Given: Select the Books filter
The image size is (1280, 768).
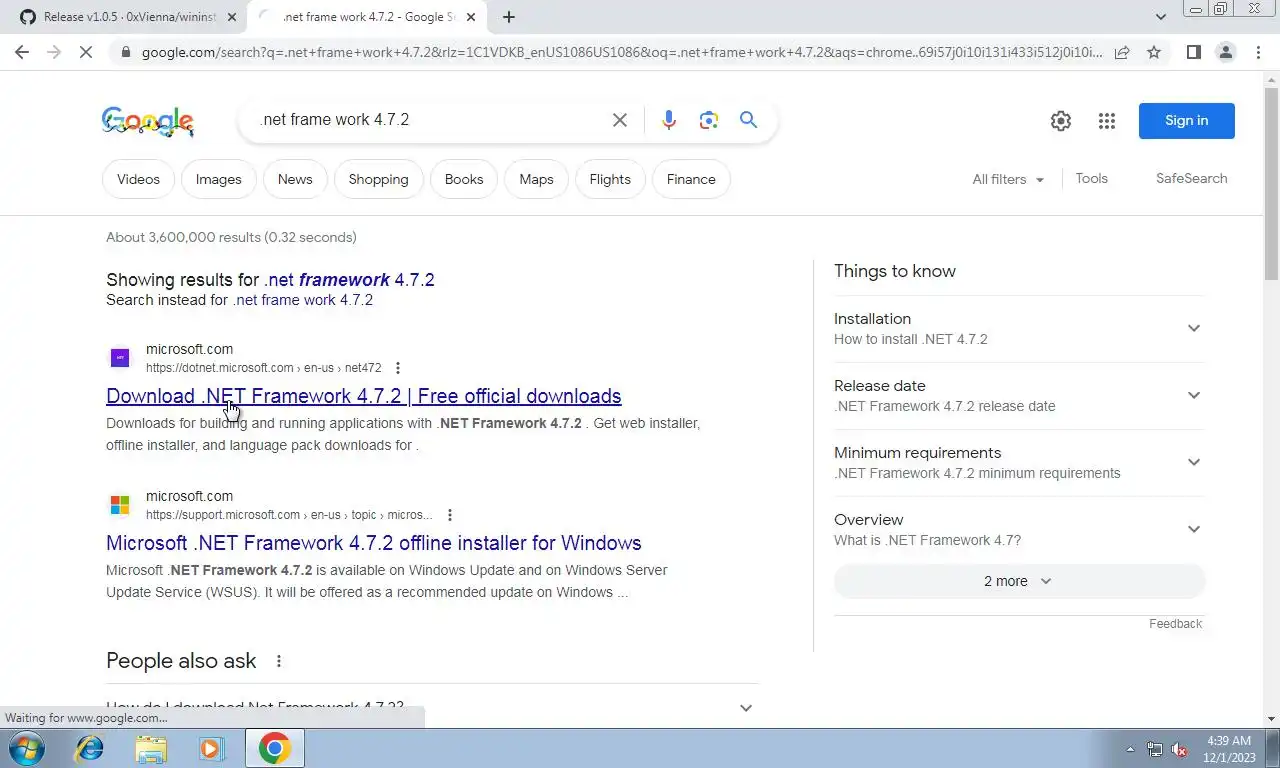Looking at the screenshot, I should point(464,179).
